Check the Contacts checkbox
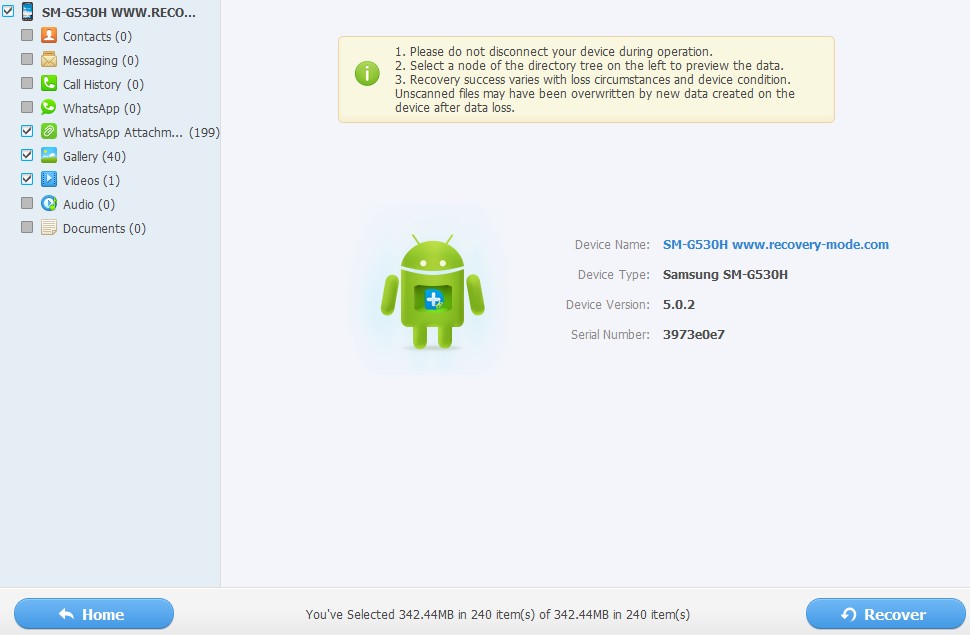The height and width of the screenshot is (635, 970). click(x=27, y=35)
